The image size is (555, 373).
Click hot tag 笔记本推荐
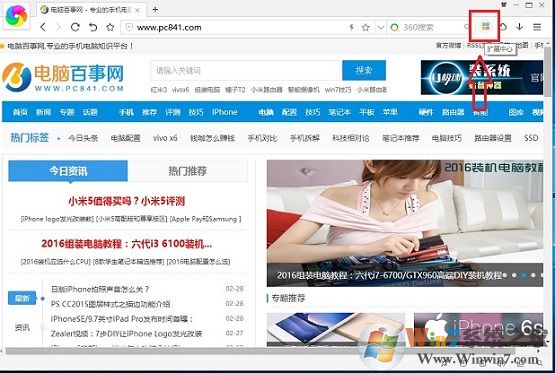click(400, 138)
